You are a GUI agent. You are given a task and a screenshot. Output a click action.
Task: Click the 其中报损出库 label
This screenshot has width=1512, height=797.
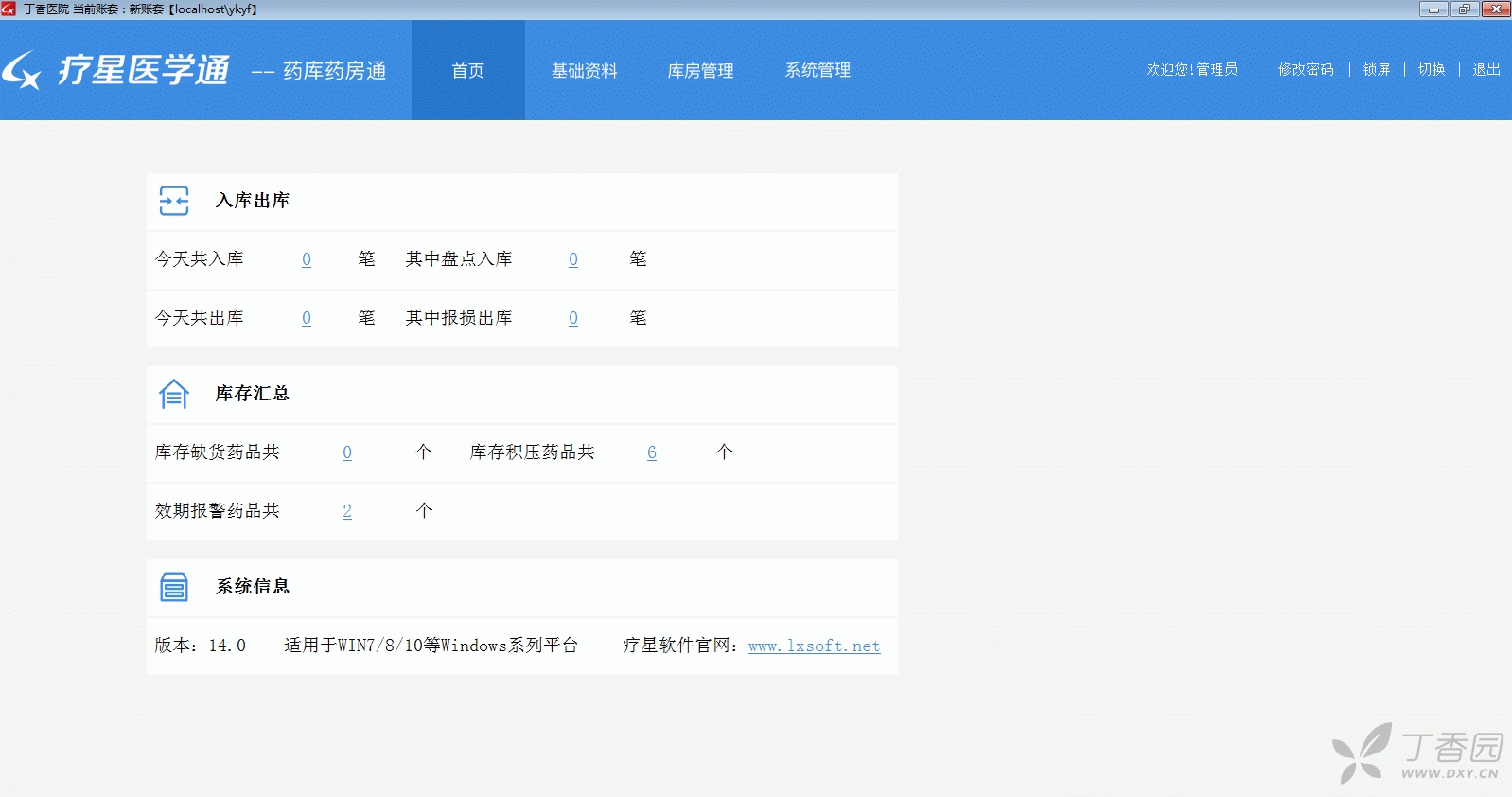(459, 318)
